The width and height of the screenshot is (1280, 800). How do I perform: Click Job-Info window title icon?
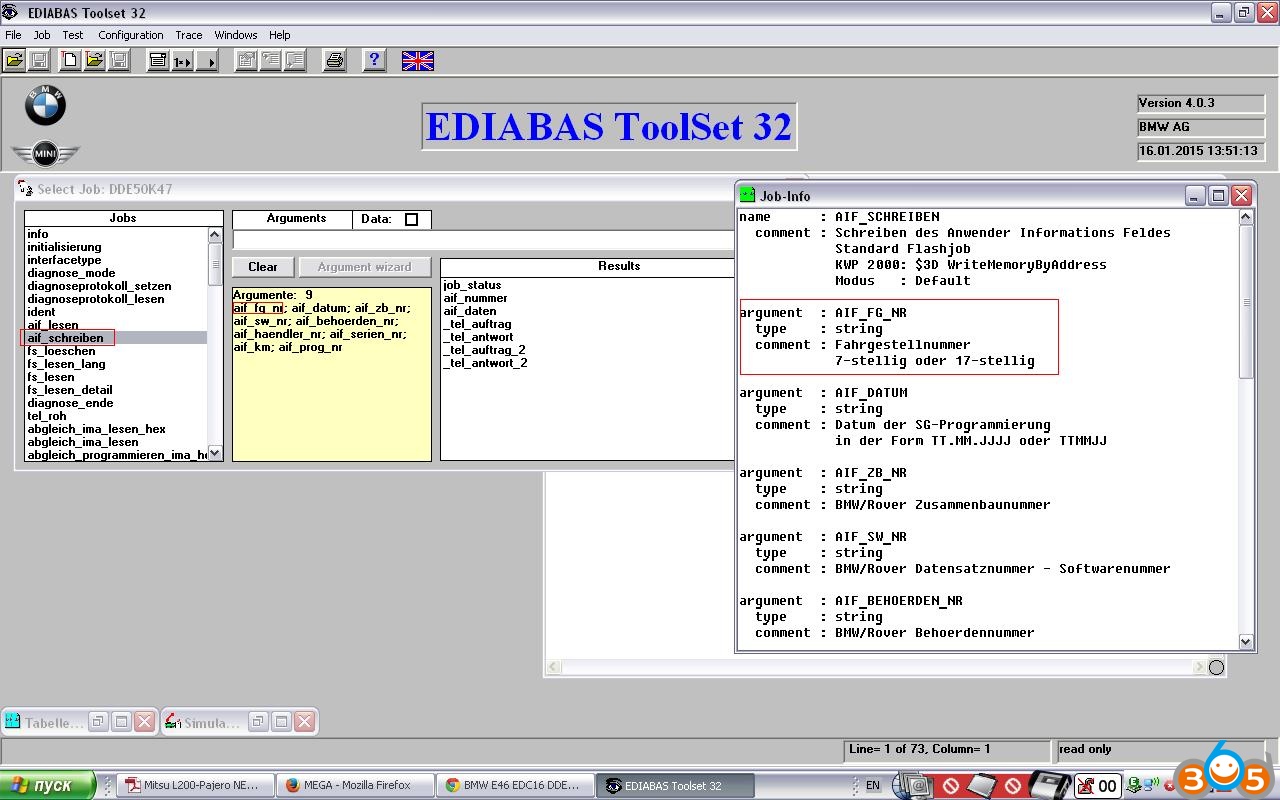[748, 195]
